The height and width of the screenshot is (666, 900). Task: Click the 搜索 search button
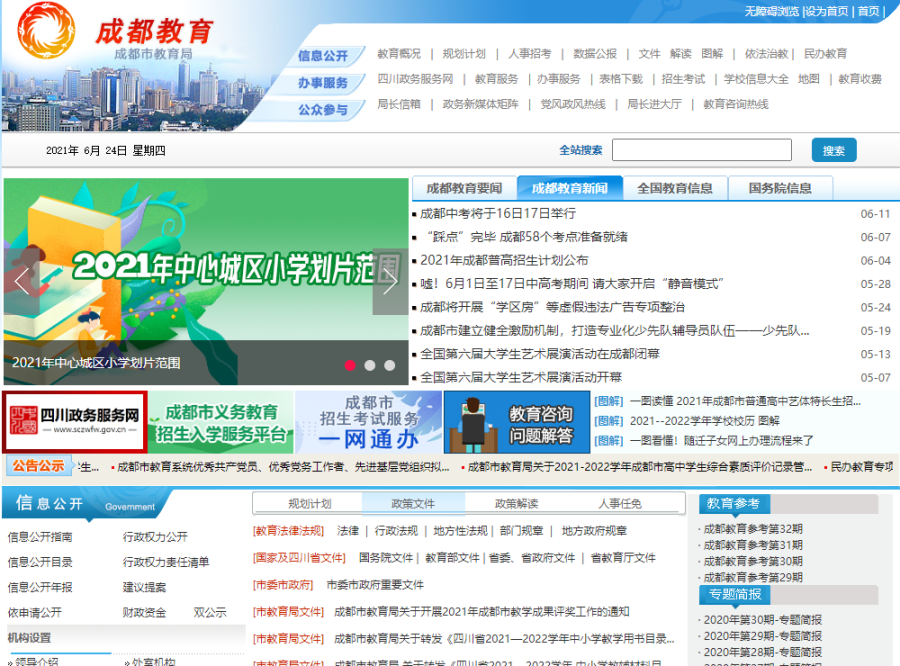(833, 150)
